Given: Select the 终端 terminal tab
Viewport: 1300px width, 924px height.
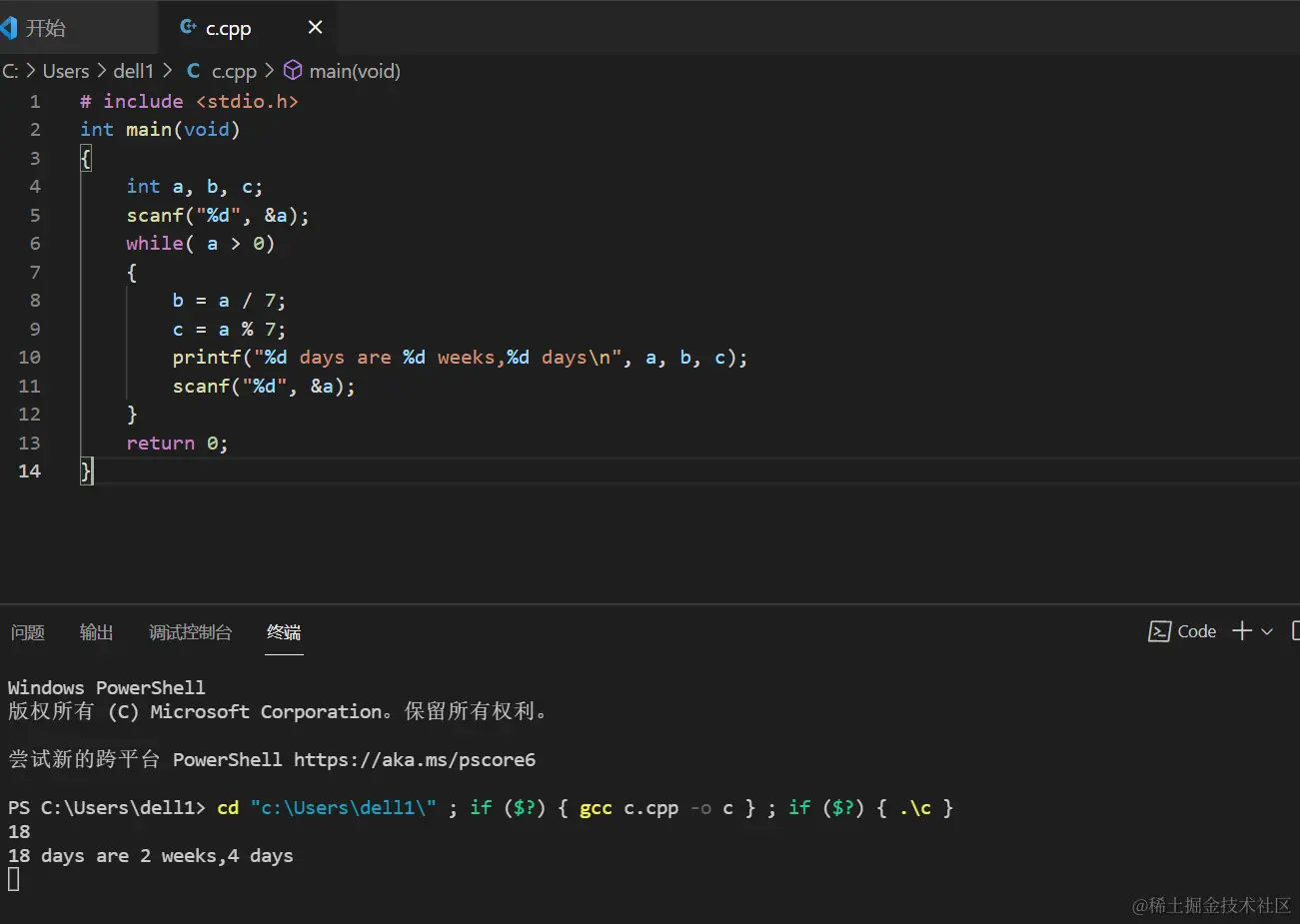Looking at the screenshot, I should tap(284, 632).
